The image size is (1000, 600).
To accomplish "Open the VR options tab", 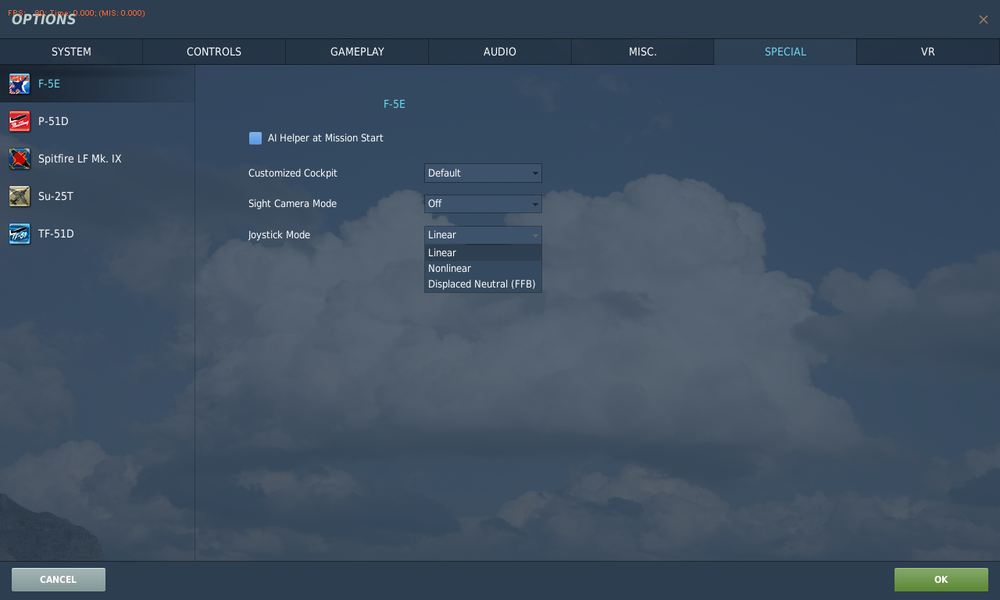I will pos(927,51).
